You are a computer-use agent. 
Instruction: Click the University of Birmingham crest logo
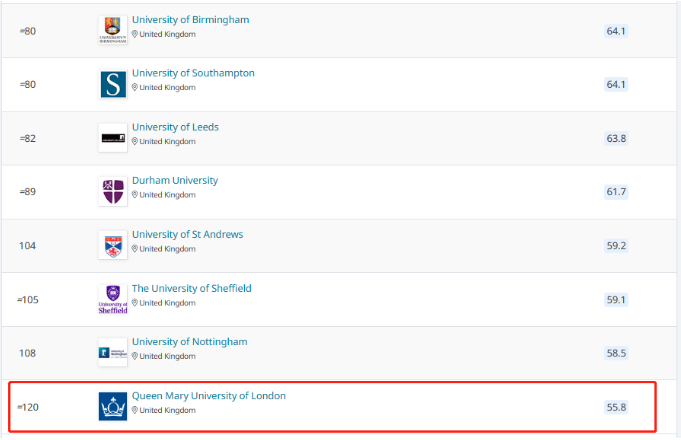pos(113,30)
